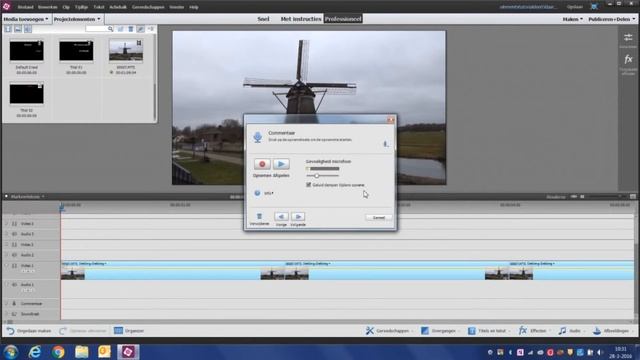The image size is (640, 360).
Task: Open Google Chrome from the taskbar
Action: pos(58,352)
